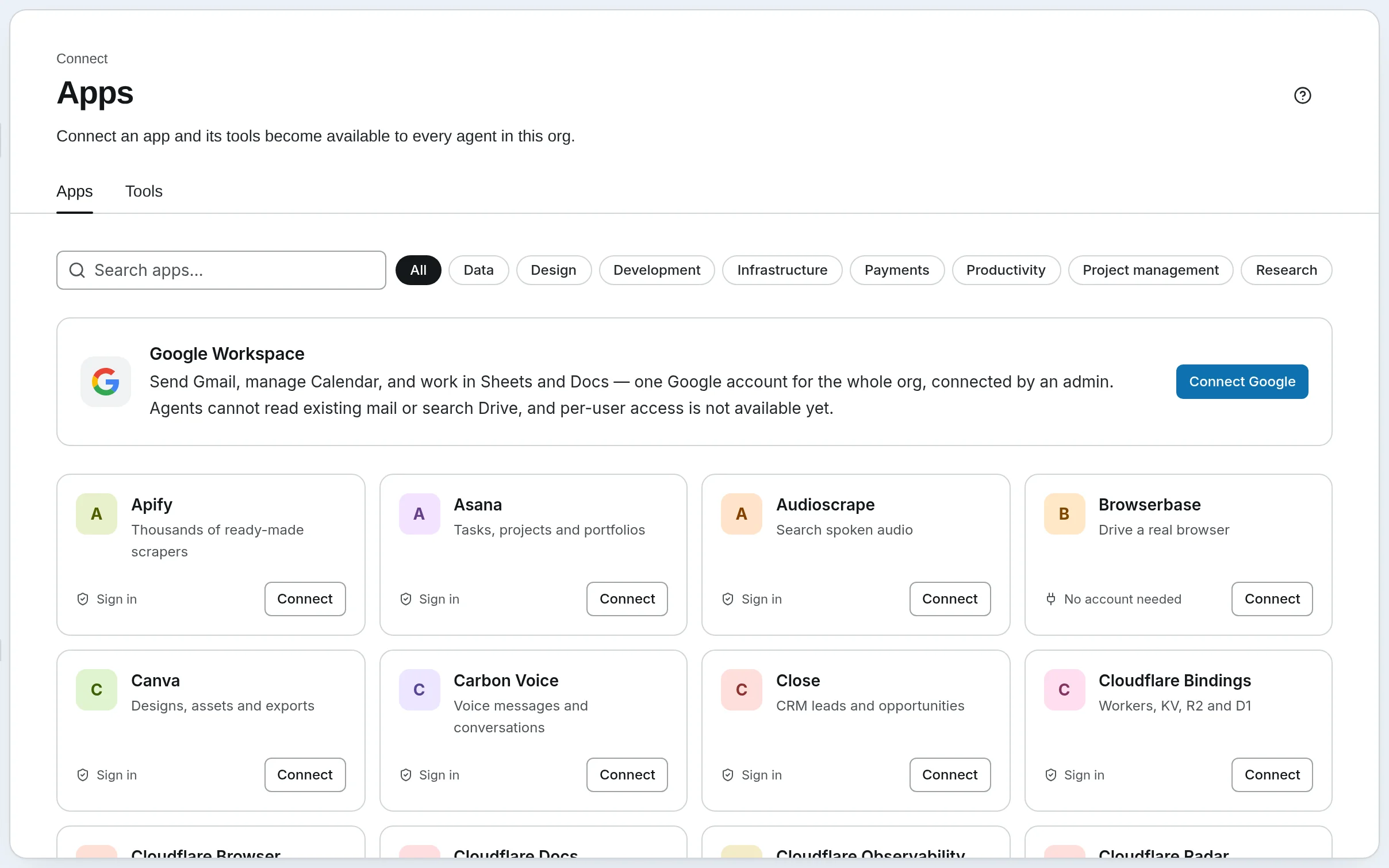Image resolution: width=1389 pixels, height=868 pixels.
Task: Click the Close app letter avatar icon
Action: 742,690
